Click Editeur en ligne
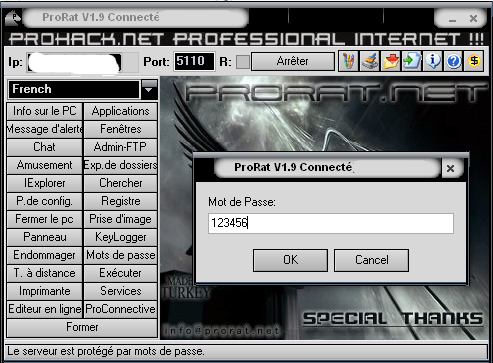The height and width of the screenshot is (363, 493). coord(45,309)
